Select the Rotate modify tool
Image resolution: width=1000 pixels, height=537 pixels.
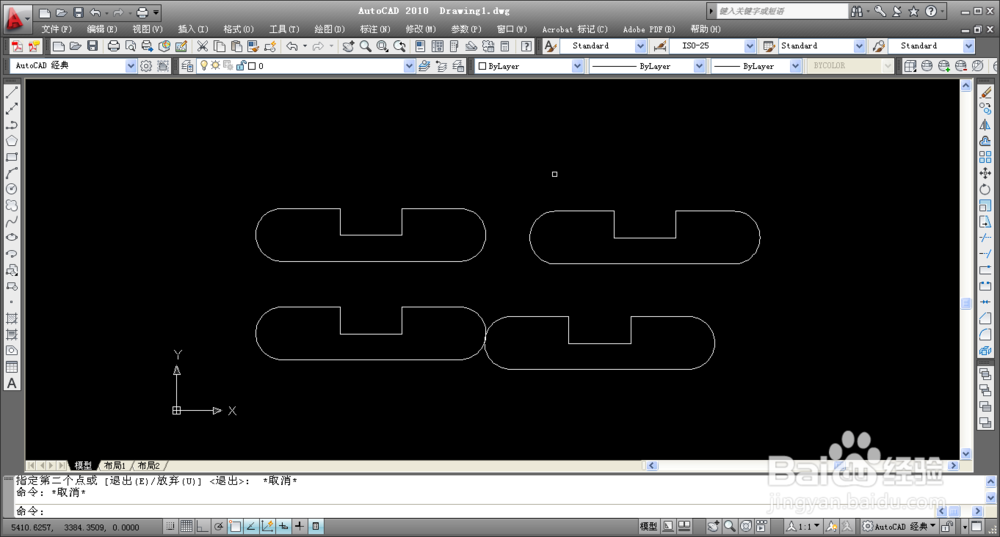click(985, 189)
